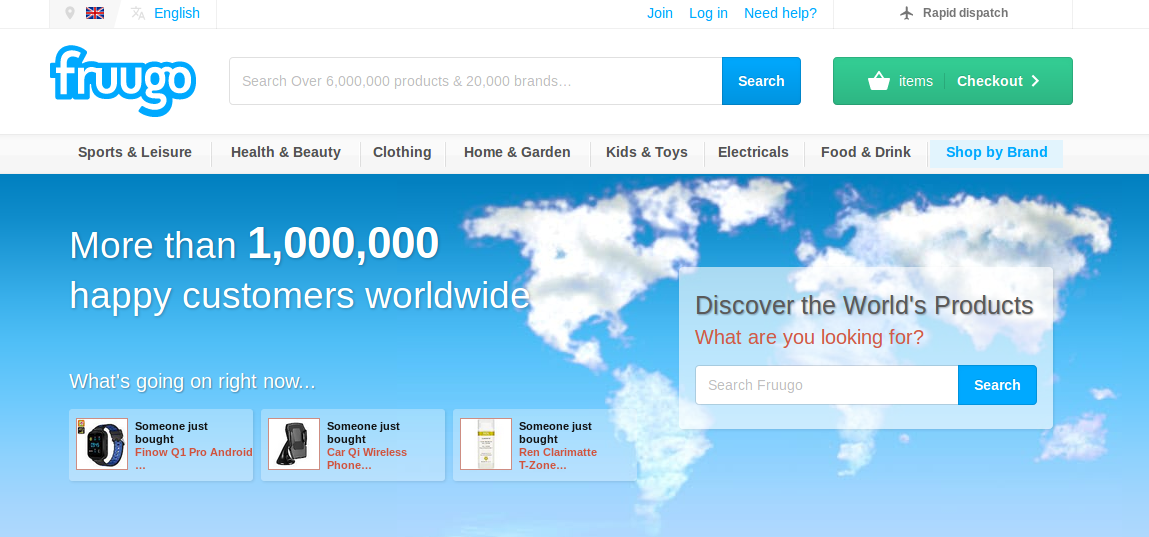The image size is (1149, 537).
Task: Open the Log in link
Action: [708, 13]
